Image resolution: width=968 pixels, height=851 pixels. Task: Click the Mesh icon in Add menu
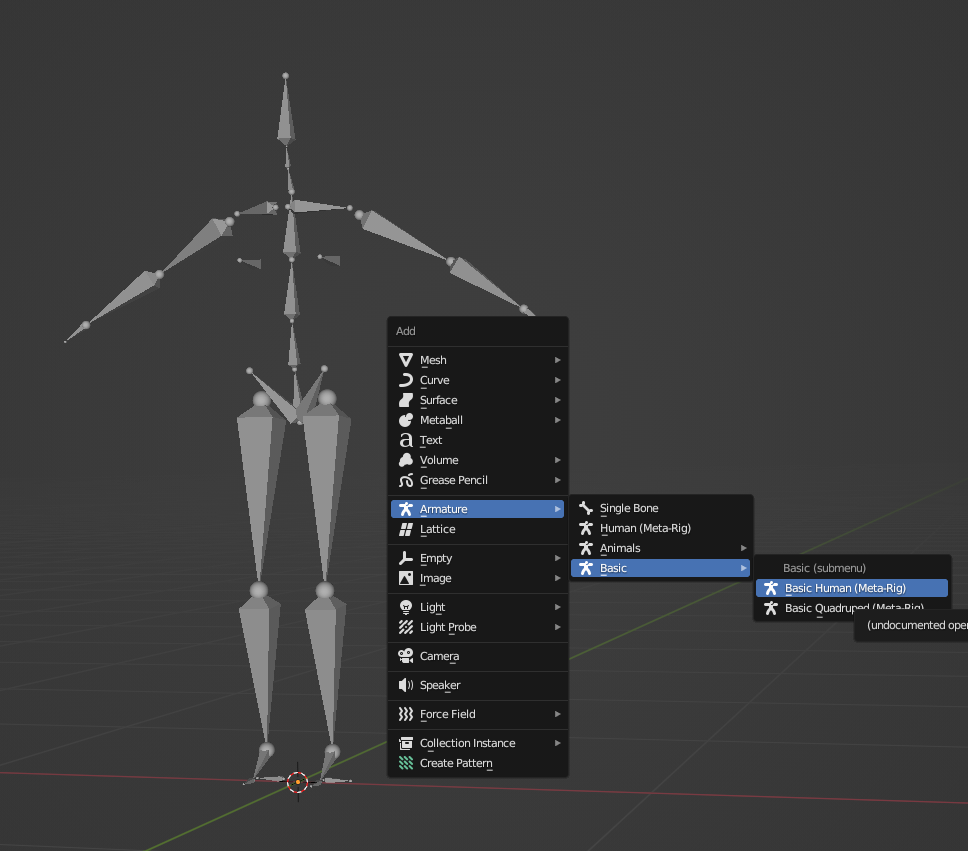[406, 360]
